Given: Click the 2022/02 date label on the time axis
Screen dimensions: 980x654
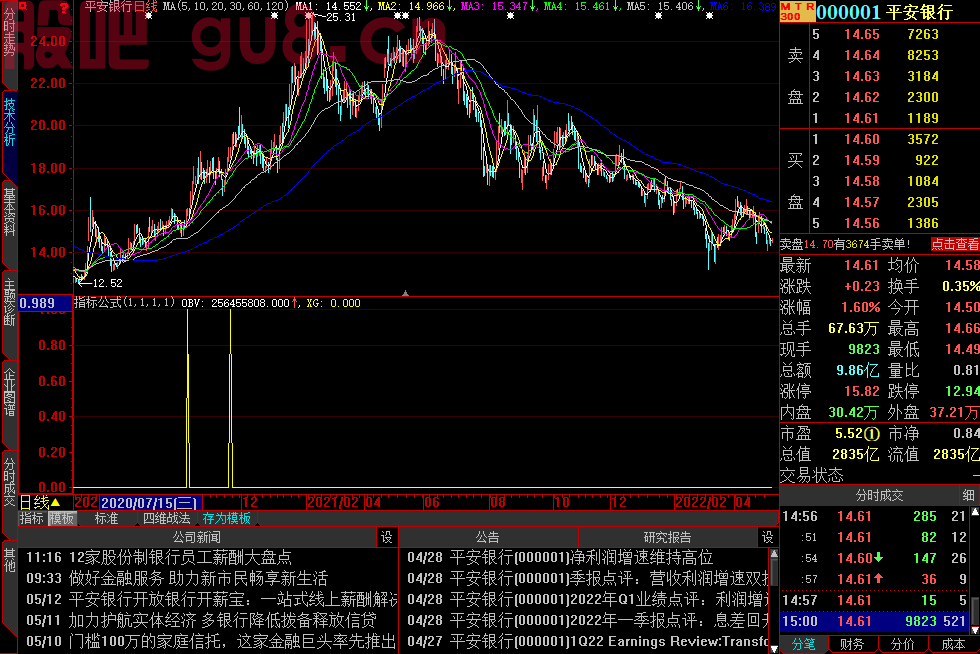Looking at the screenshot, I should (701, 502).
